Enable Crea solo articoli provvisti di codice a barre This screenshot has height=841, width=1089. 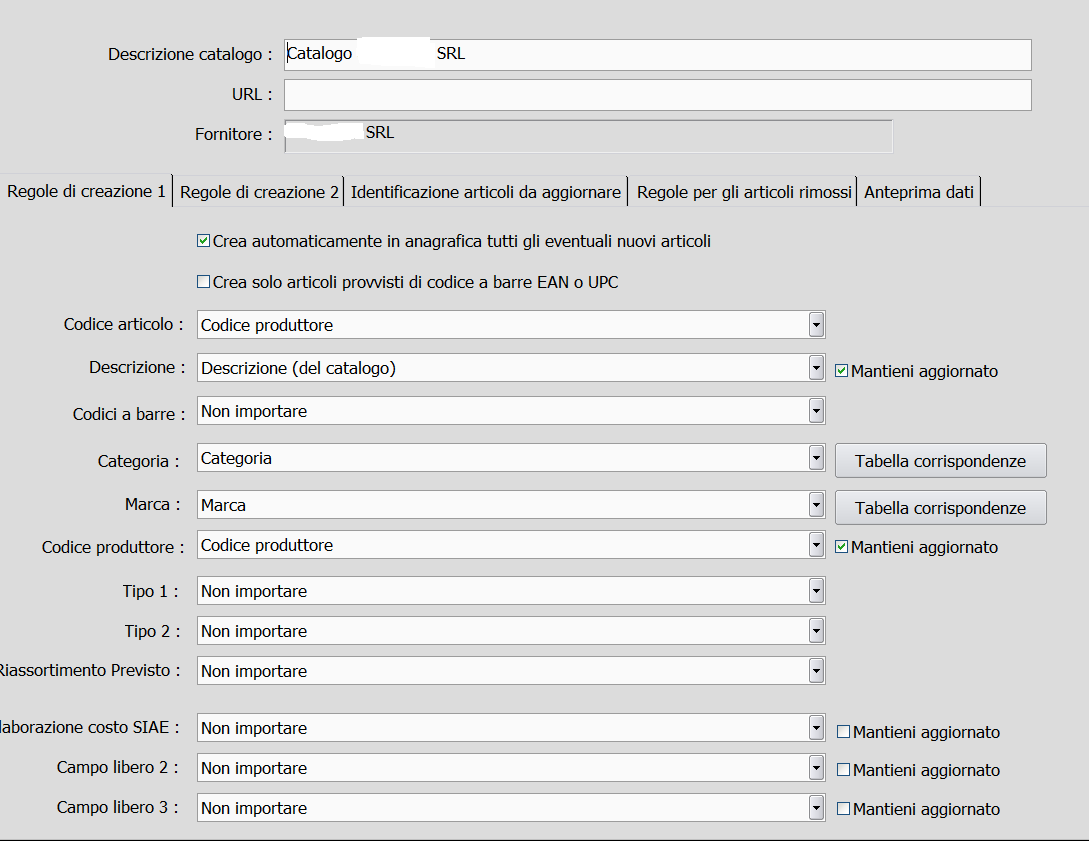coord(203,282)
